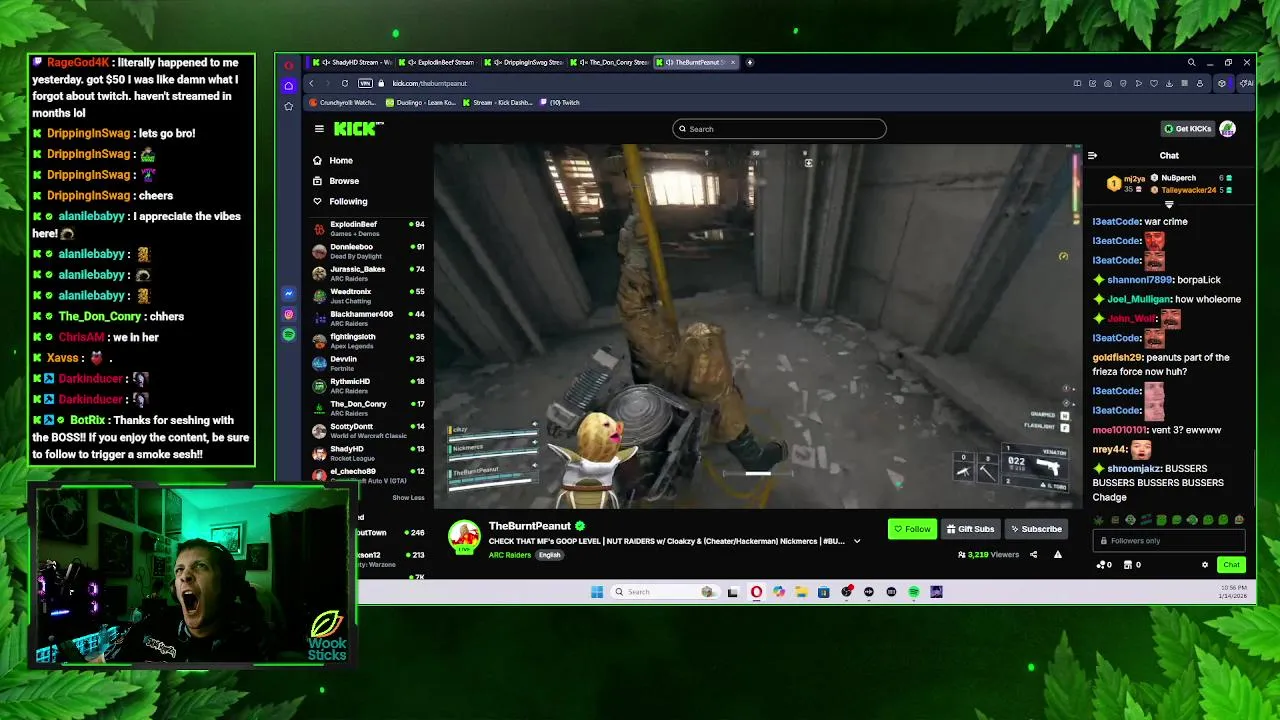
Task: Follow TheBurntPeanut channel
Action: coord(912,529)
